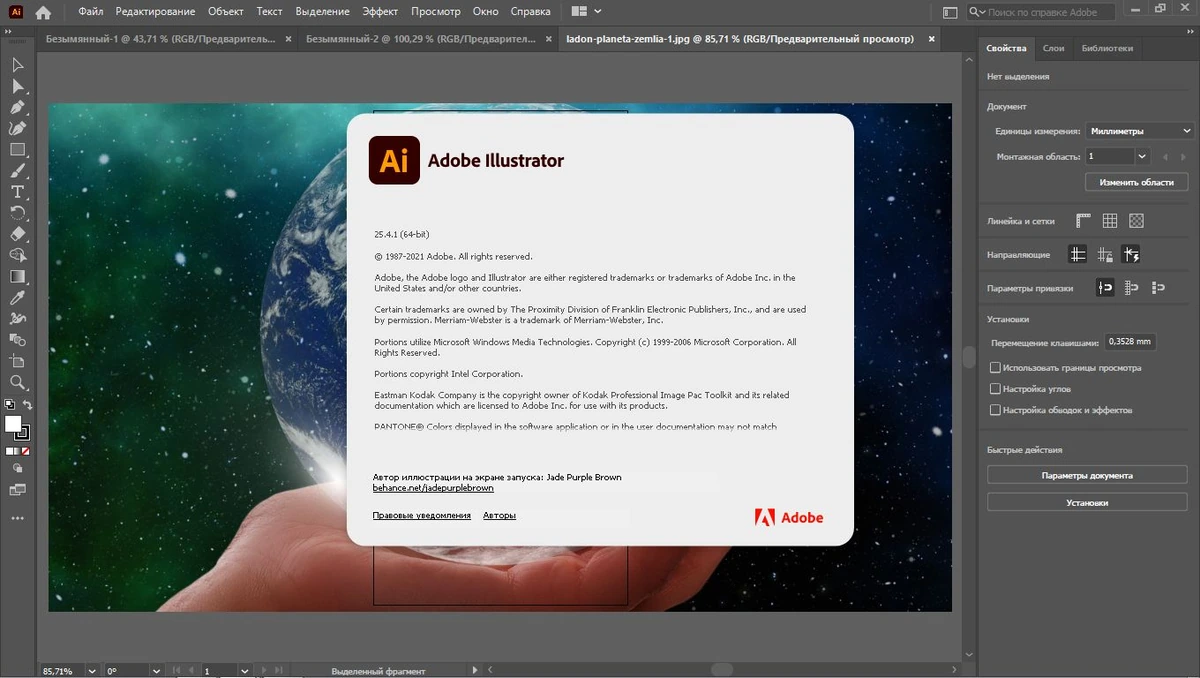The width and height of the screenshot is (1200, 678).
Task: Select the Paintbrush tool
Action: point(17,170)
